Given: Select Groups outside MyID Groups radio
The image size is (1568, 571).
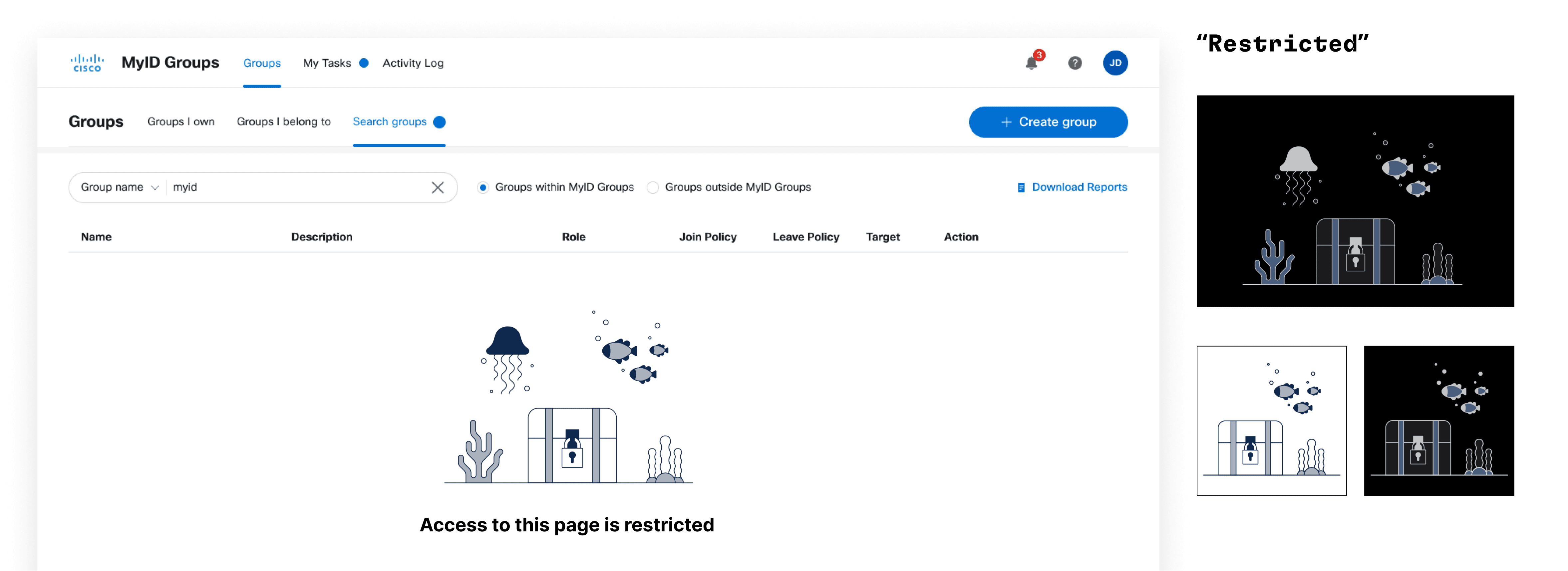Looking at the screenshot, I should click(653, 187).
